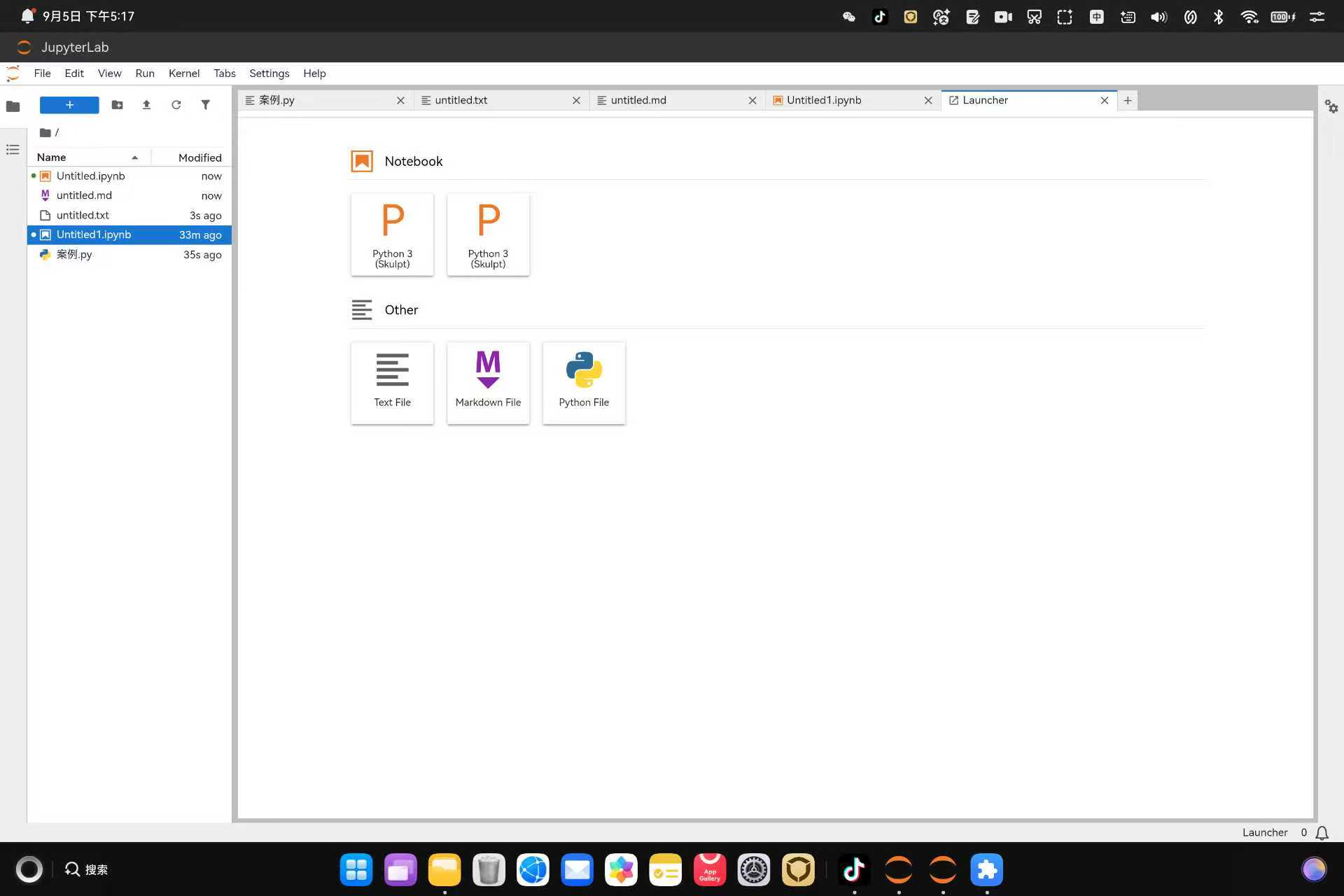Open the launchpad grid icon in dock
The width and height of the screenshot is (1344, 896).
click(x=356, y=870)
